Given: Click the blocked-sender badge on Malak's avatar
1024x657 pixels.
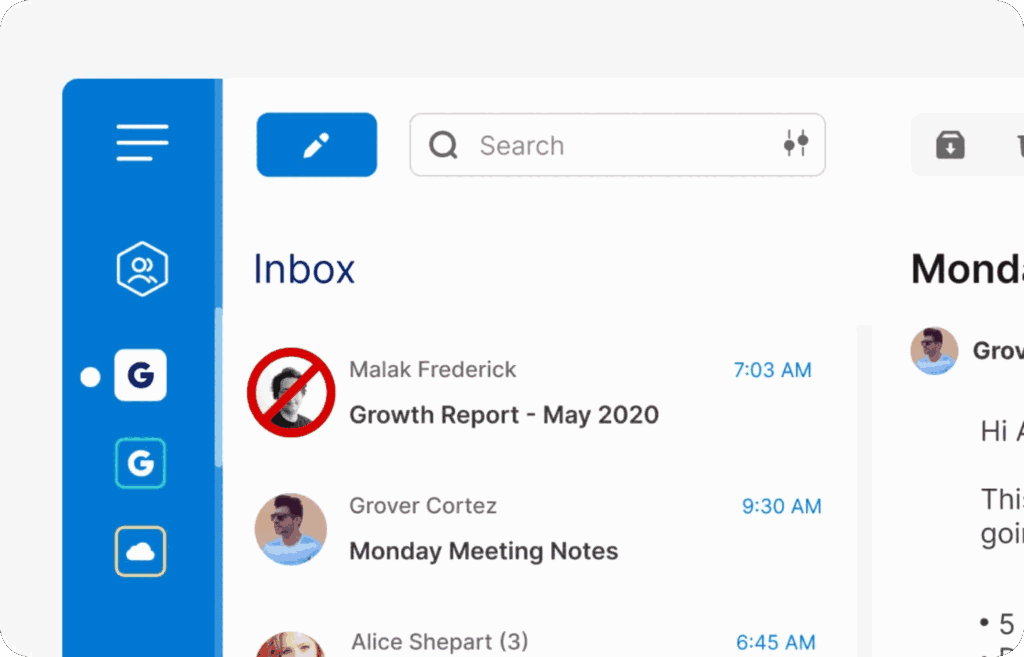Looking at the screenshot, I should coord(291,392).
